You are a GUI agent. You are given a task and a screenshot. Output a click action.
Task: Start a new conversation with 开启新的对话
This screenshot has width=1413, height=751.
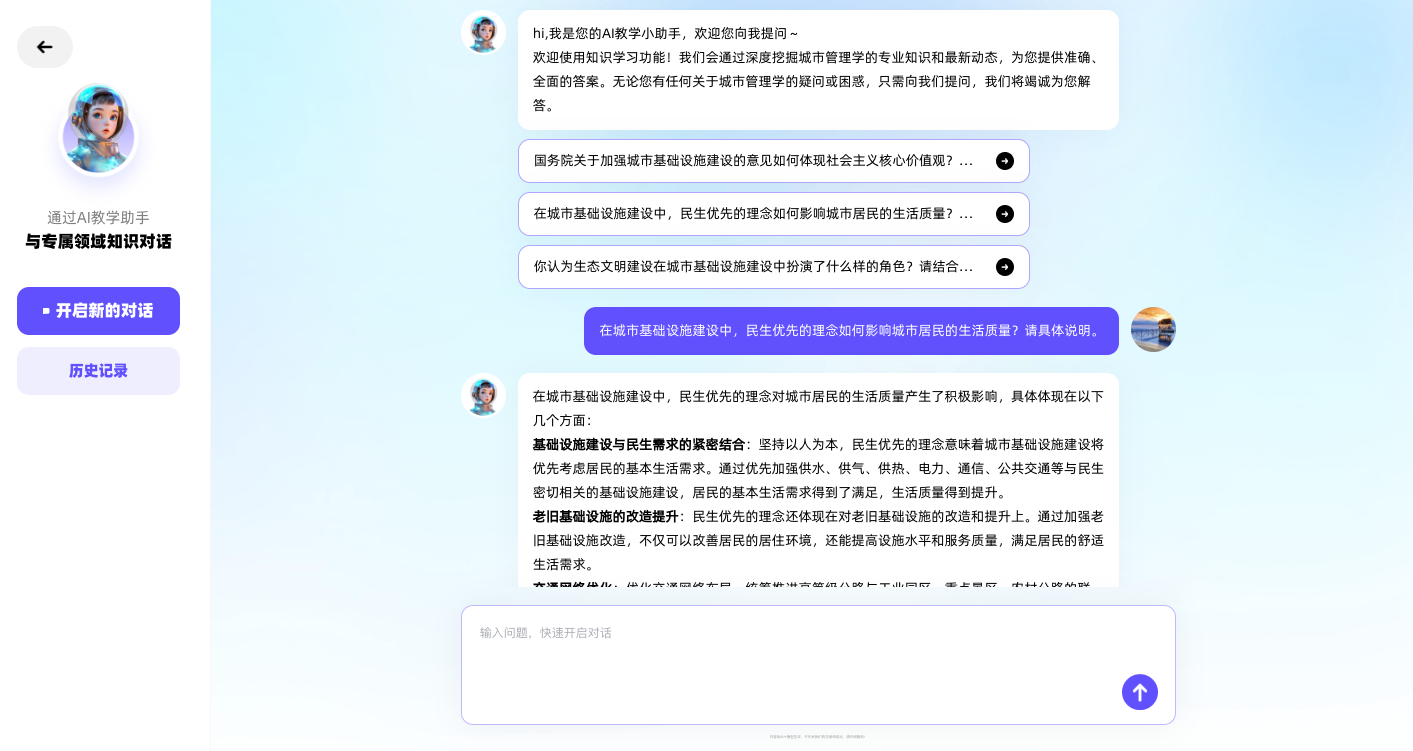[98, 311]
